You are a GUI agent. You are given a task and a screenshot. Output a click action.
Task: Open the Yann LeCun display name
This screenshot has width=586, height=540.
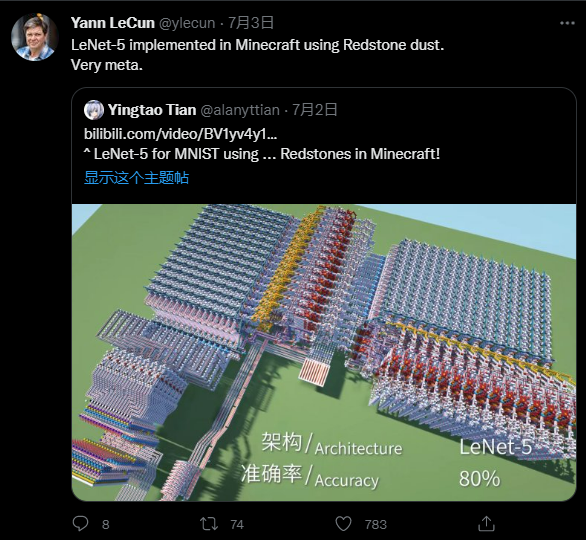tap(113, 23)
